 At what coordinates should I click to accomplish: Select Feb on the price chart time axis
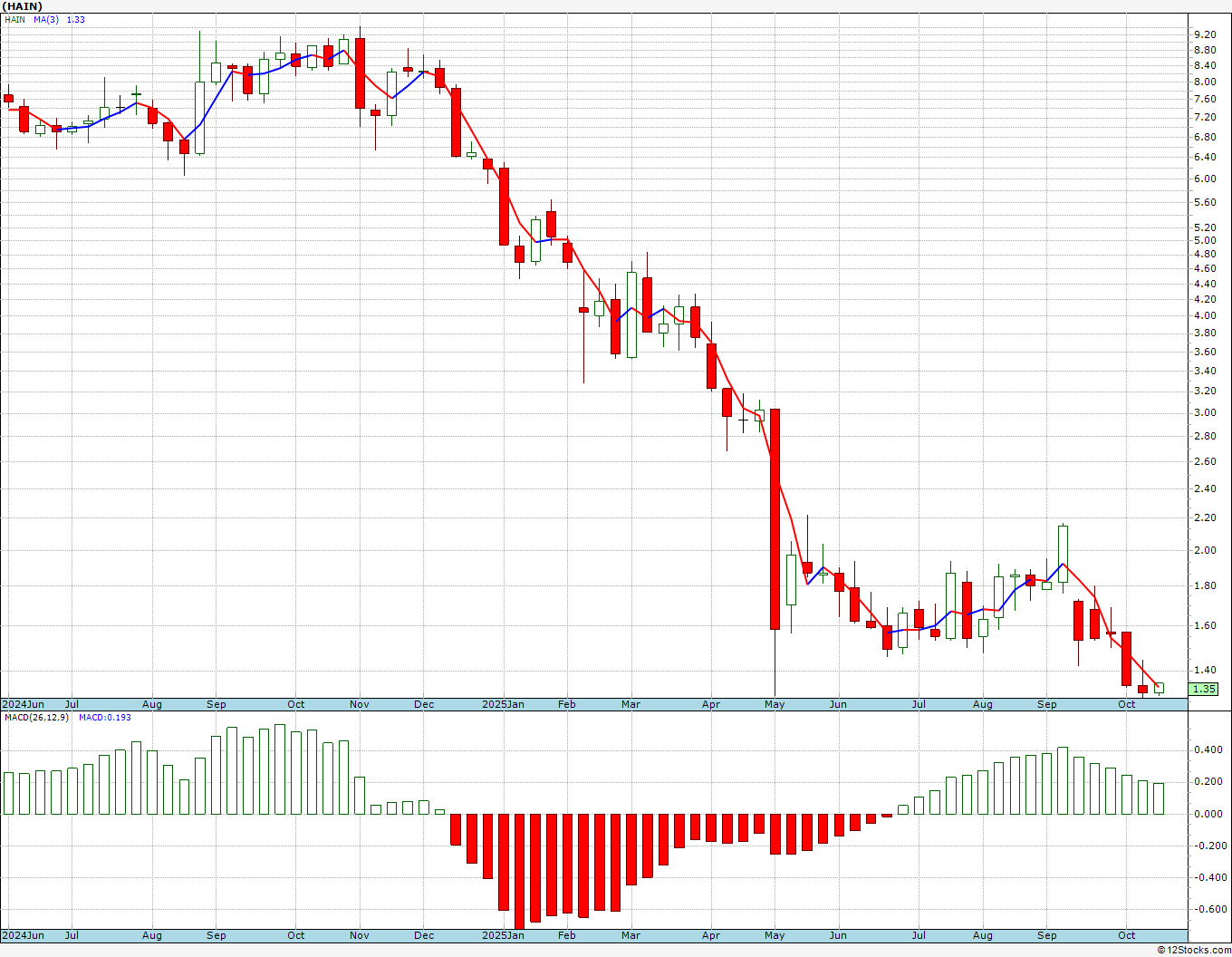click(567, 704)
